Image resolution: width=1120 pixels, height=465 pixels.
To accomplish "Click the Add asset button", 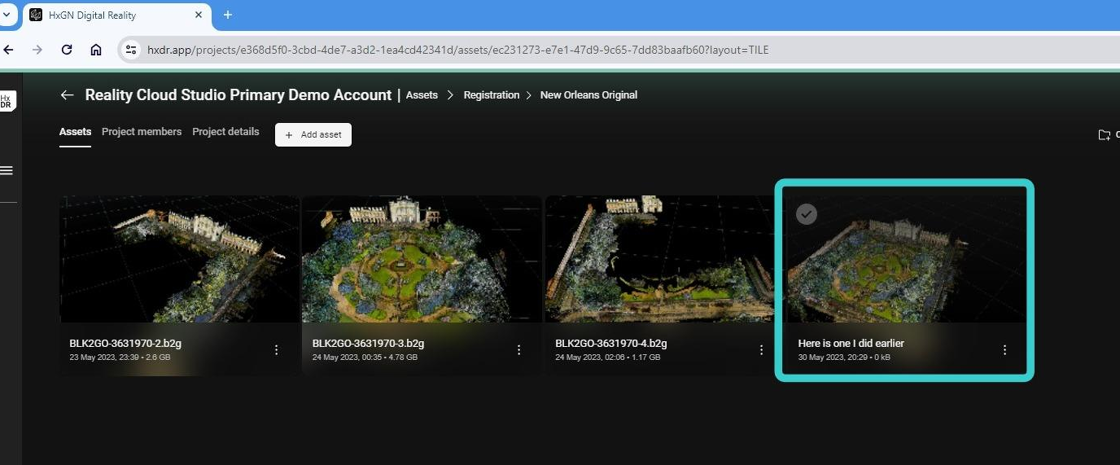I will pyautogui.click(x=313, y=135).
